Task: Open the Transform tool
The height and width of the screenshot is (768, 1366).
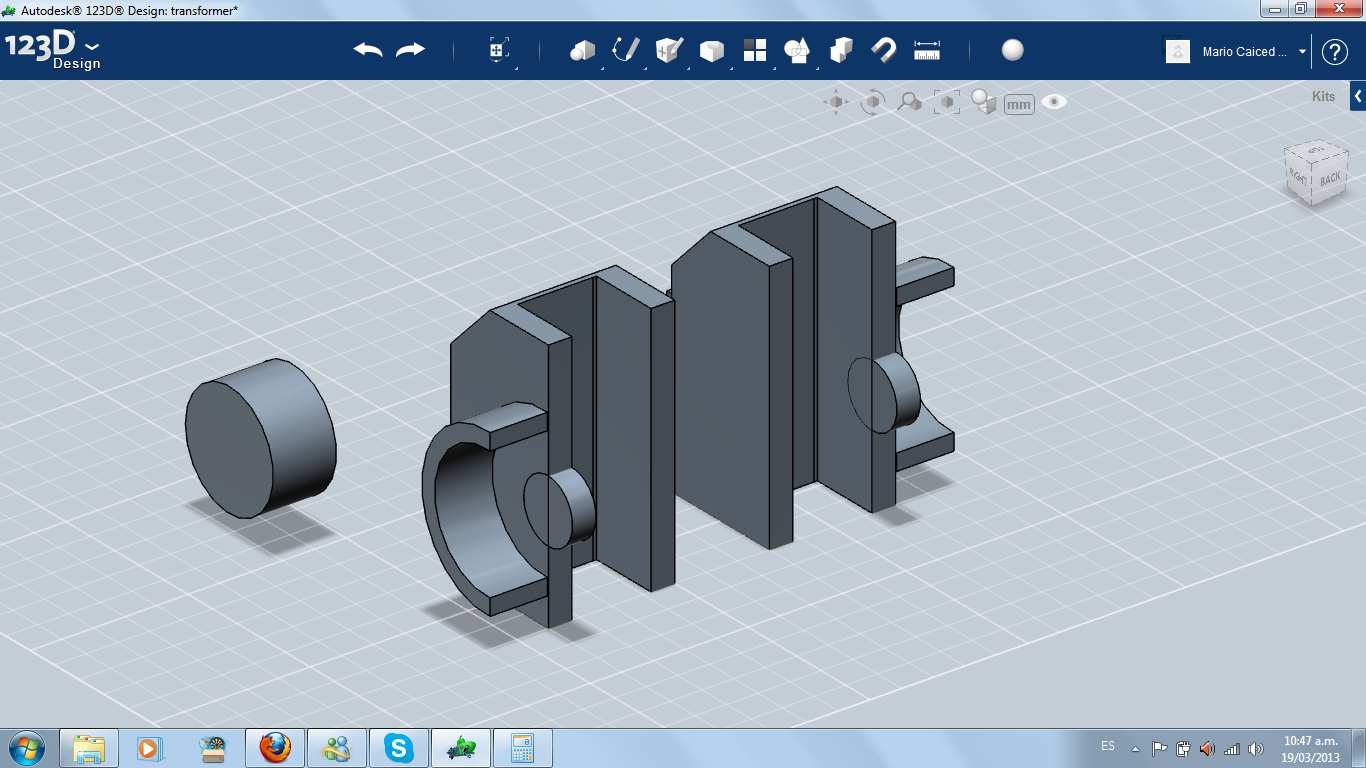Action: [499, 50]
